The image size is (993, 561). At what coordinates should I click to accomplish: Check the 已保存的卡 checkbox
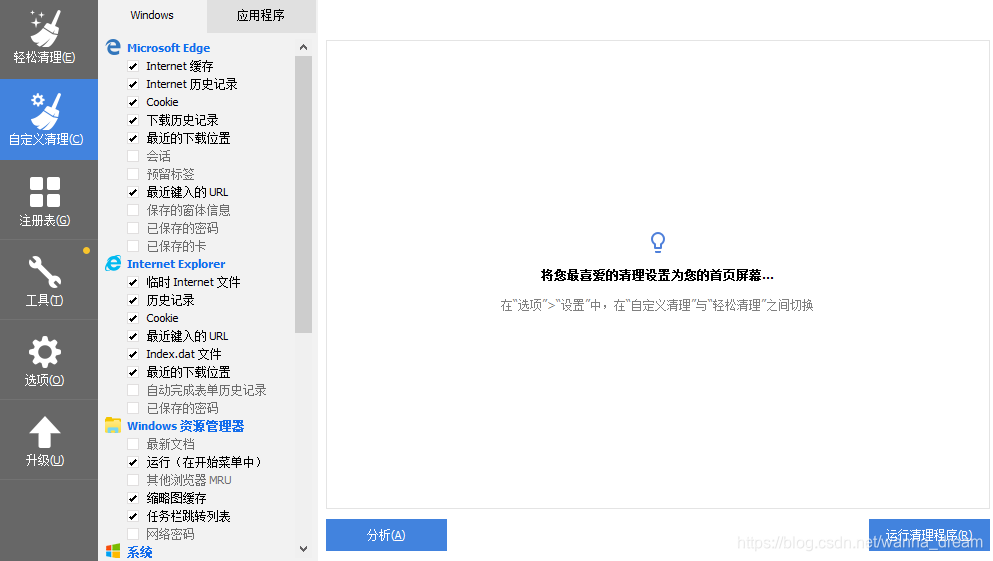coord(133,246)
